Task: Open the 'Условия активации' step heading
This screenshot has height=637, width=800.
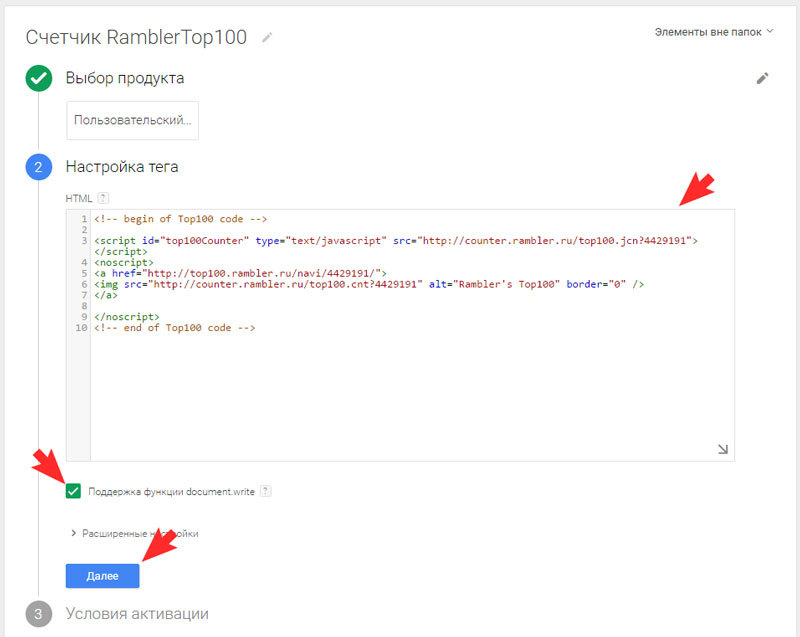Action: pyautogui.click(x=137, y=614)
